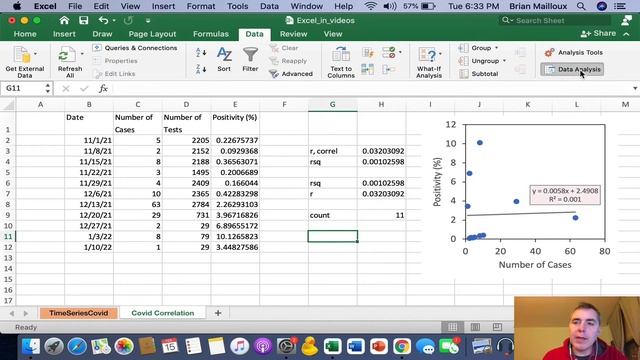Click Clear filter button

tap(284, 48)
